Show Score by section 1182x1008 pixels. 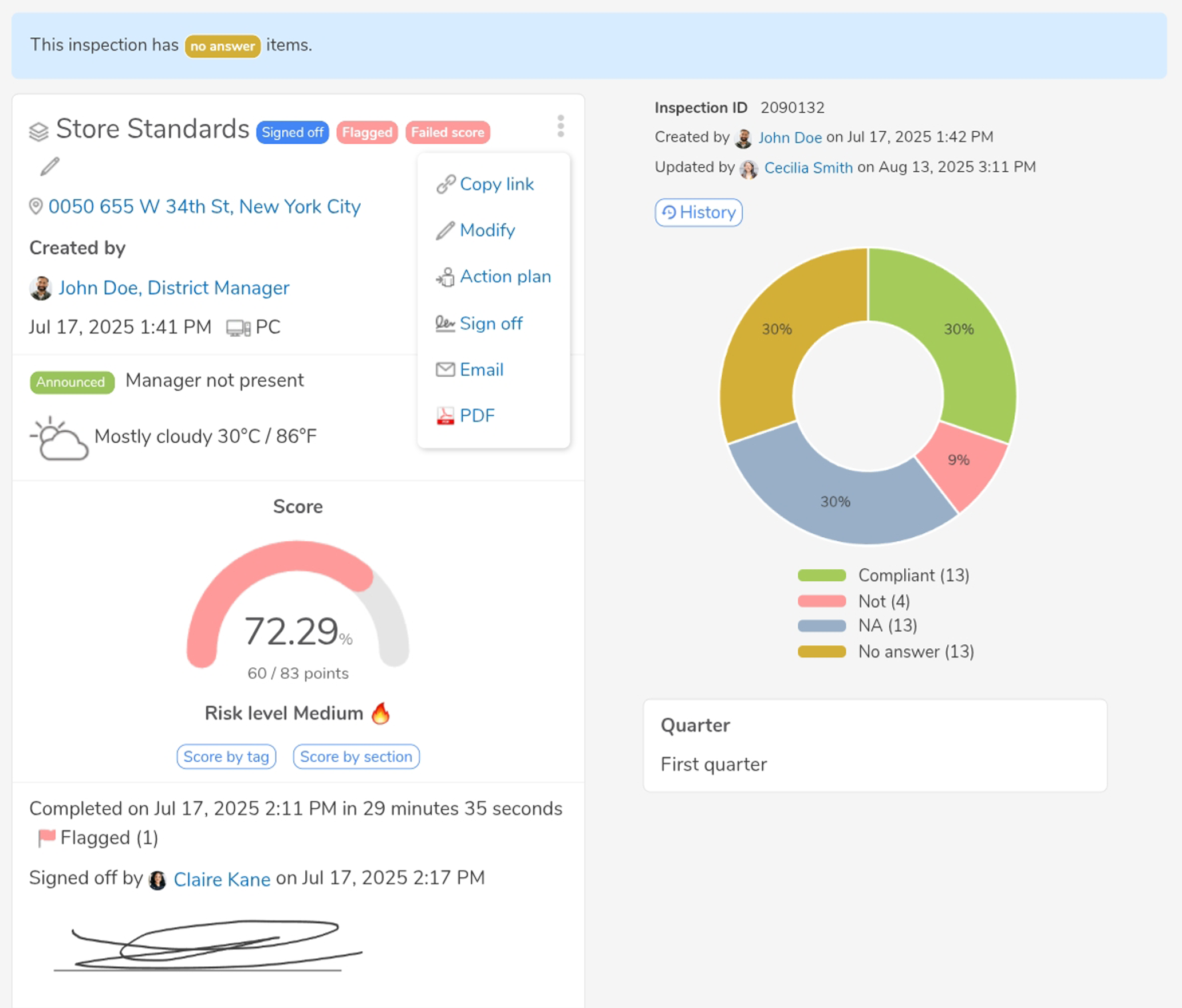pos(356,757)
